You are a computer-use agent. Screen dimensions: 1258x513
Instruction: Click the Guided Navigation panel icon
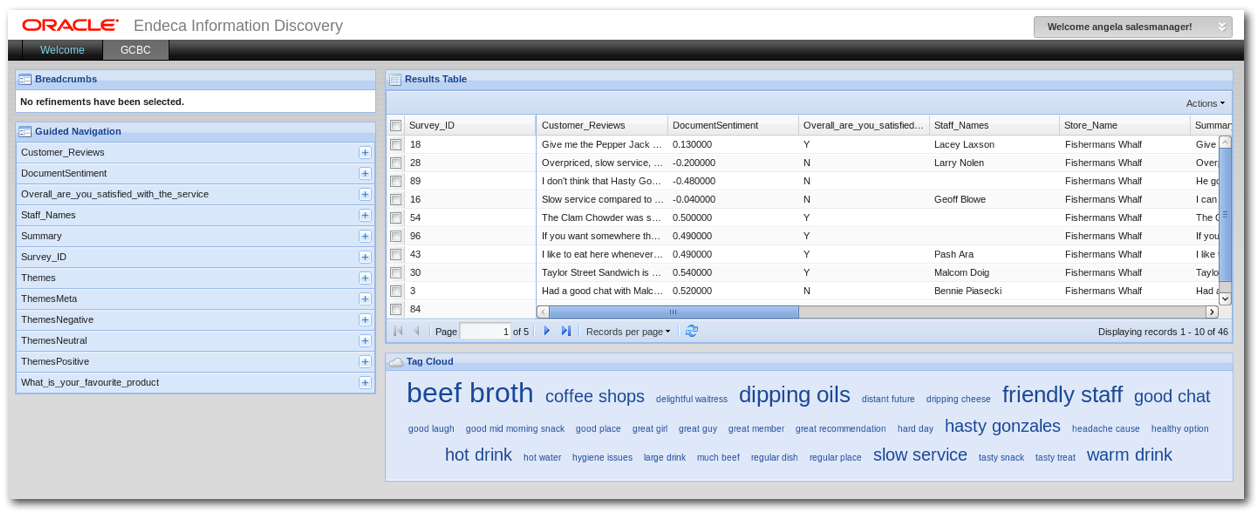point(25,131)
